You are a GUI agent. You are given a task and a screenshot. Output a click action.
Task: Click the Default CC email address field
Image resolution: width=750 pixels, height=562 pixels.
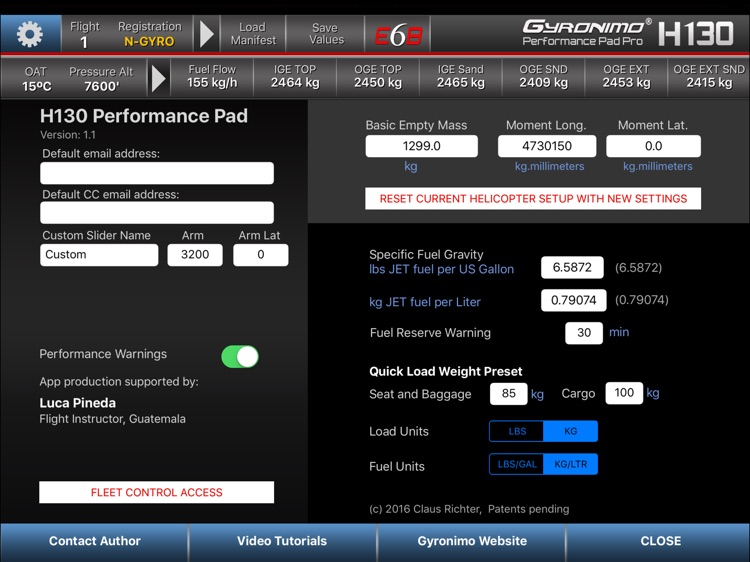tap(157, 212)
